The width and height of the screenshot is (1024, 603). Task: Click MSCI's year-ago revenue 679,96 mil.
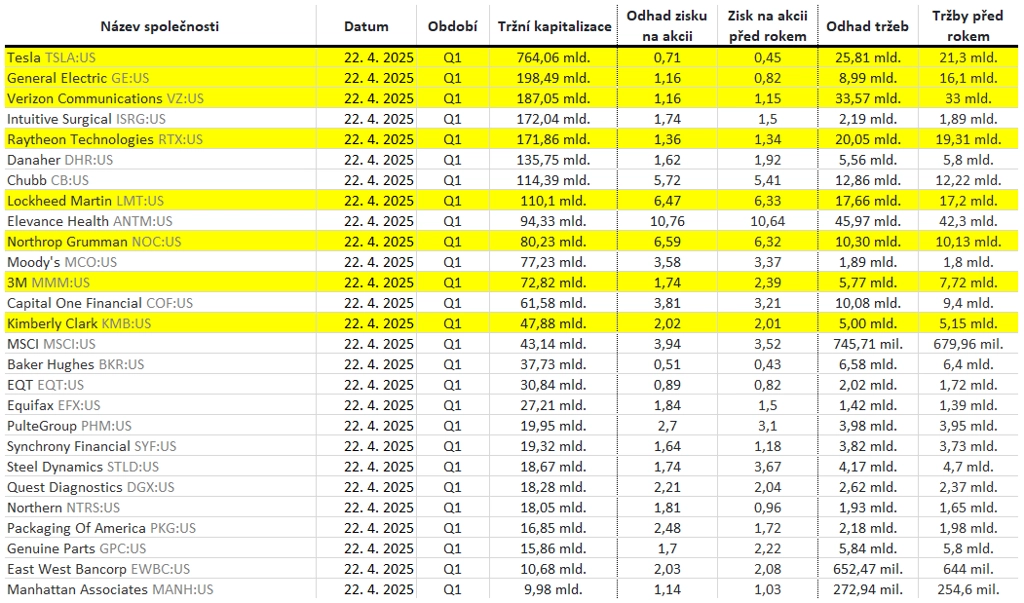pos(968,344)
